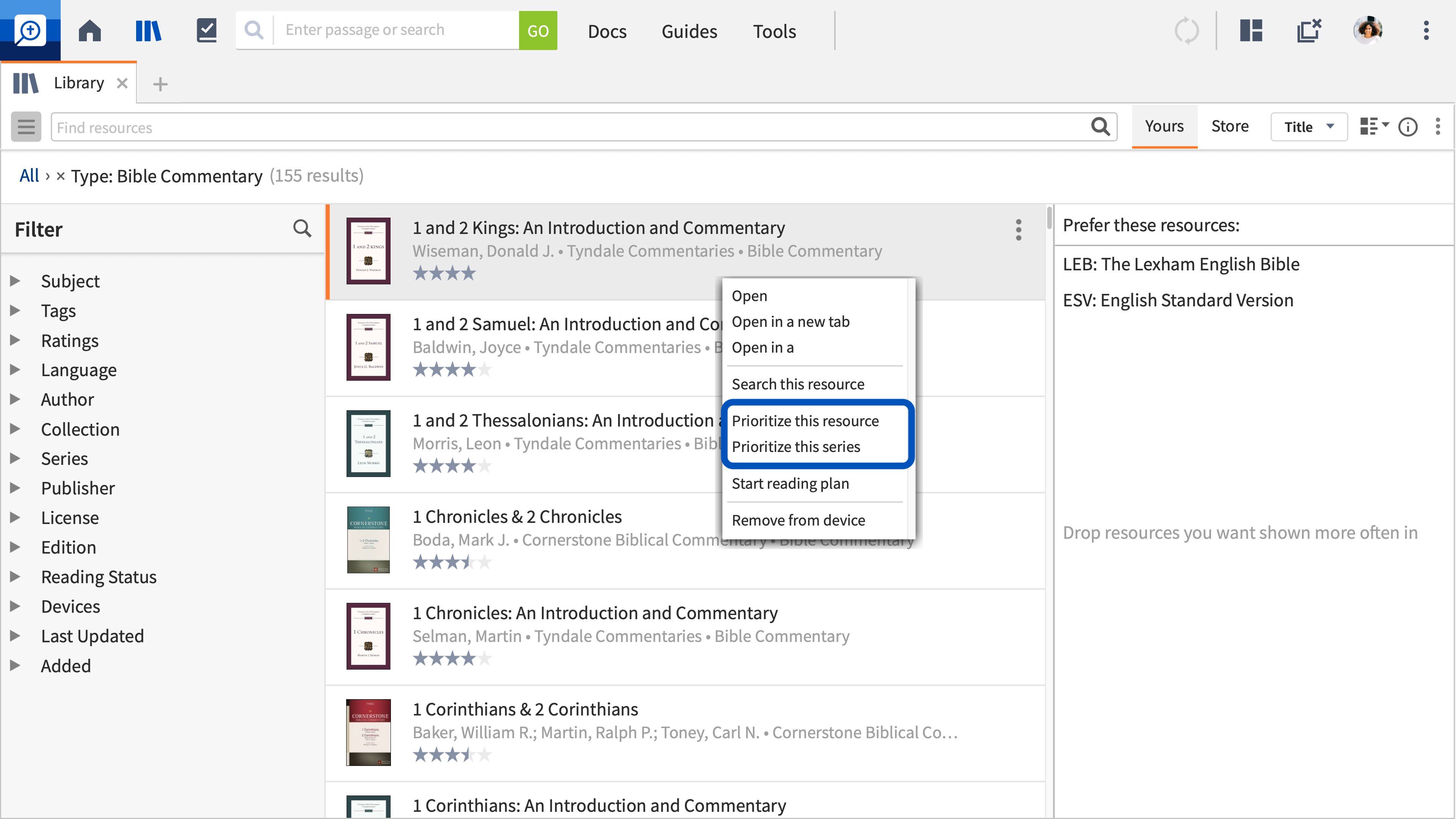Expand the Series filter
1456x819 pixels.
[x=15, y=458]
